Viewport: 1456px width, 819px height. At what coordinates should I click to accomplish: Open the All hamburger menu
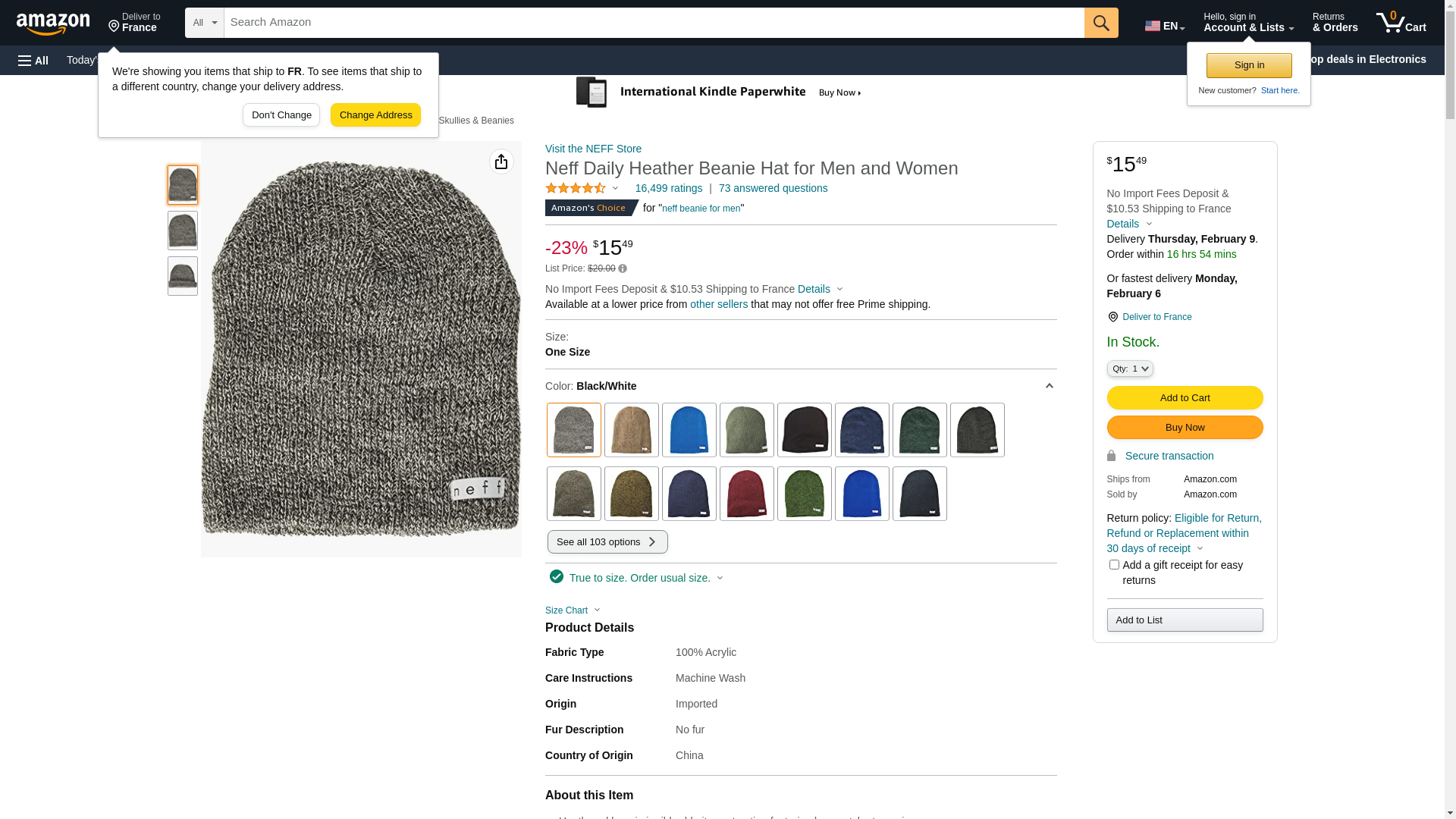point(33,60)
